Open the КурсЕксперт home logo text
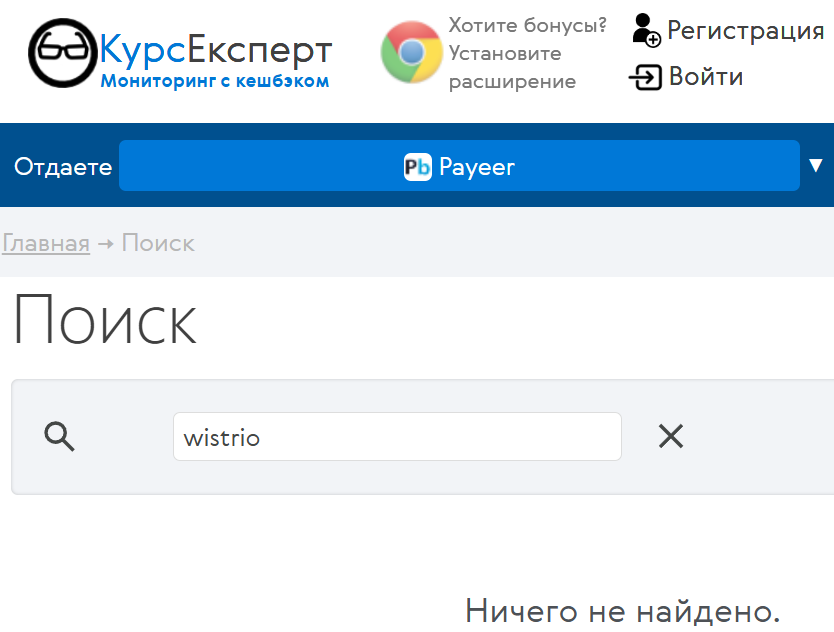This screenshot has height=632, width=834. click(216, 49)
